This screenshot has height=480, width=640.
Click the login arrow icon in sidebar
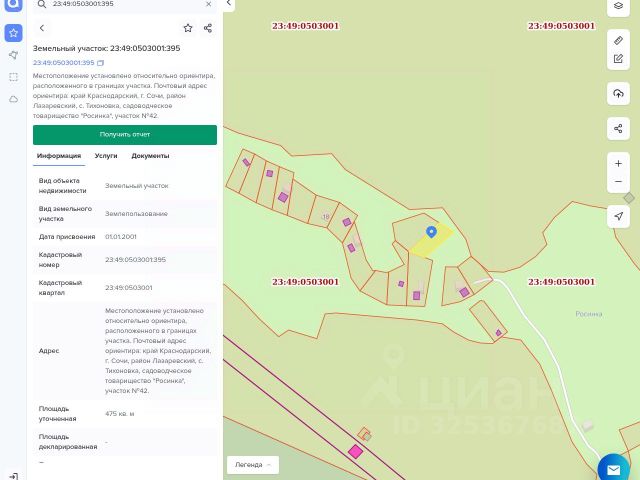tap(13, 476)
